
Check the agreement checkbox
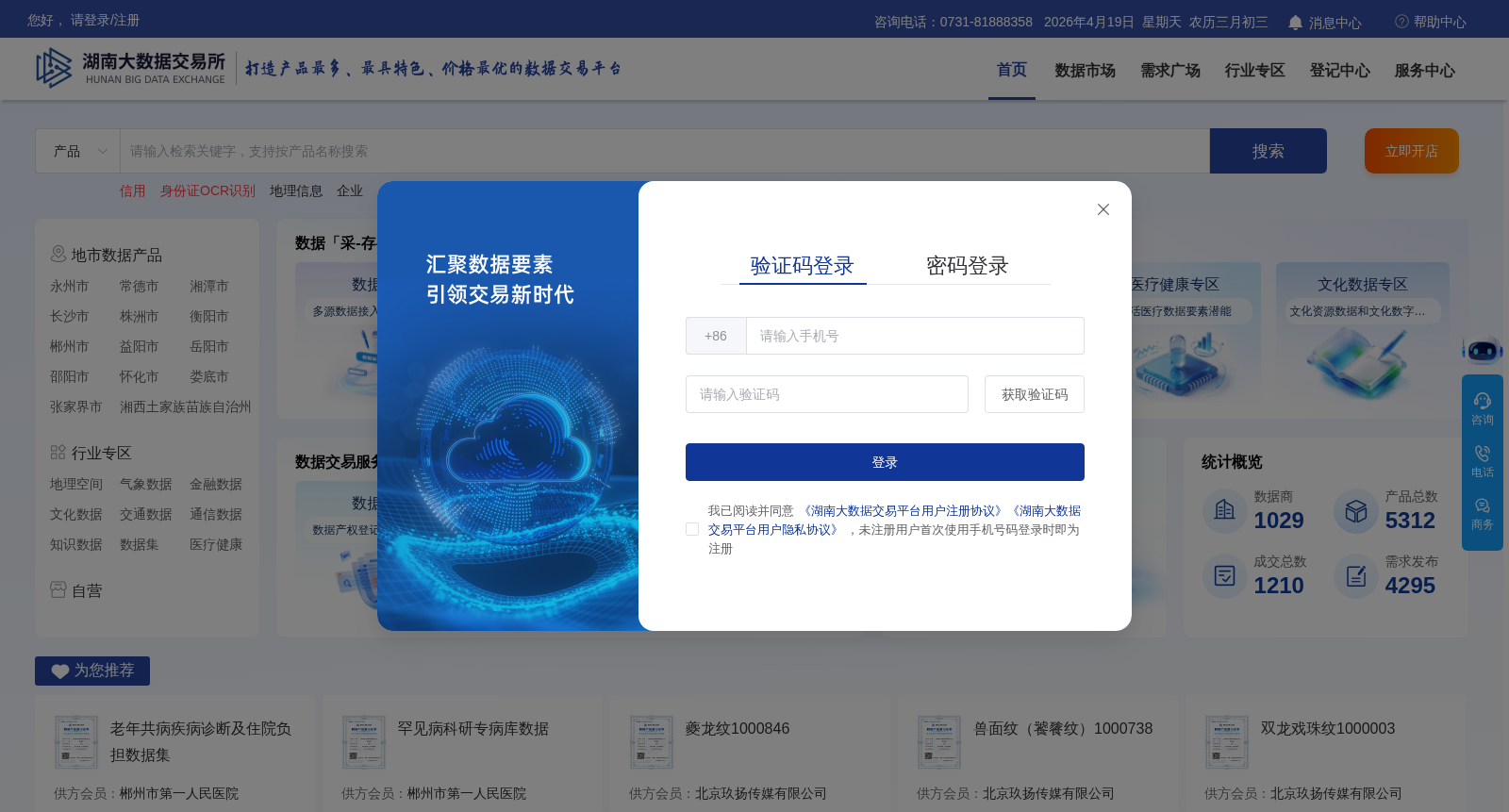point(692,529)
